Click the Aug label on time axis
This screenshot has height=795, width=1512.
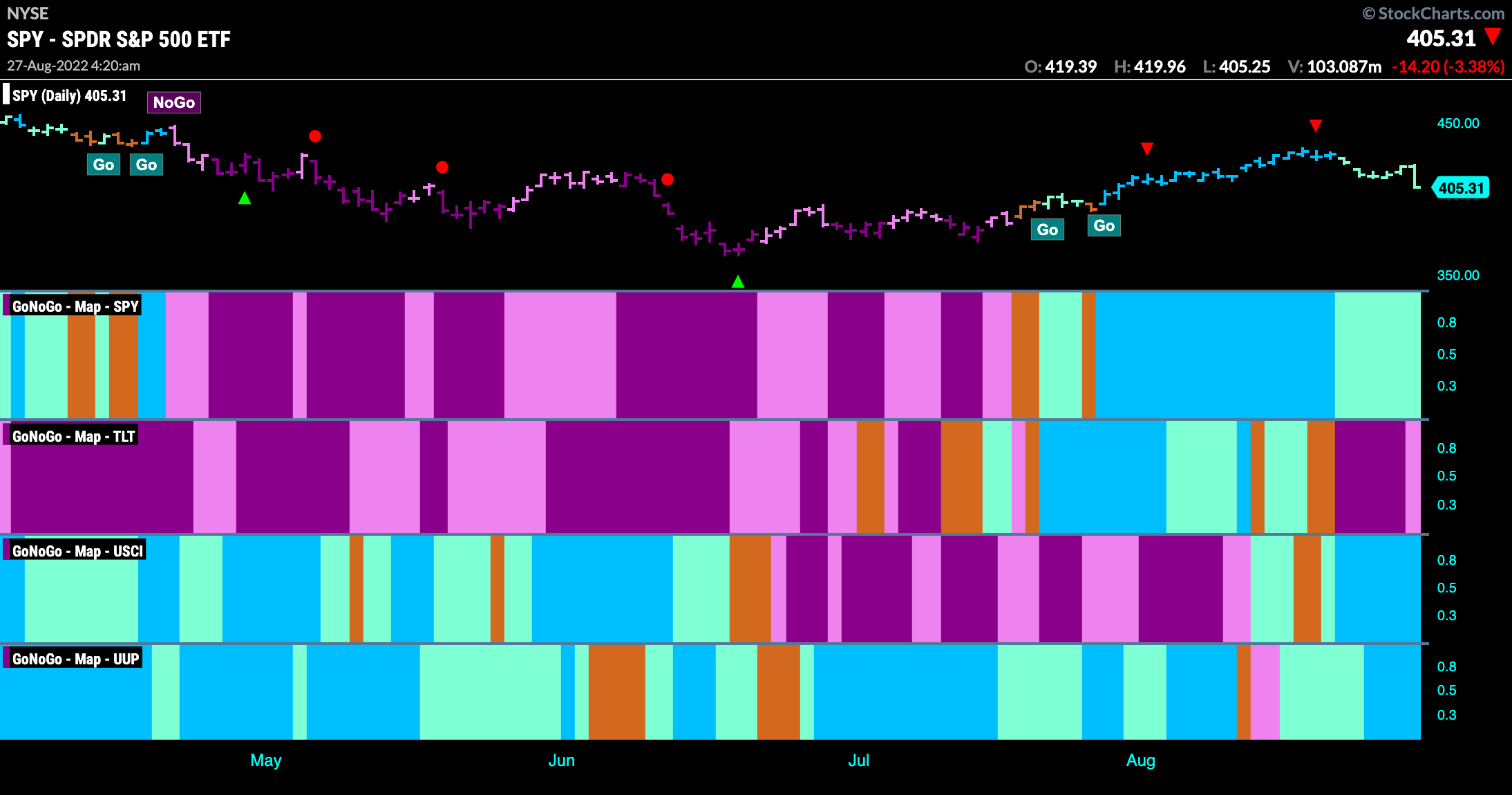pyautogui.click(x=1141, y=760)
